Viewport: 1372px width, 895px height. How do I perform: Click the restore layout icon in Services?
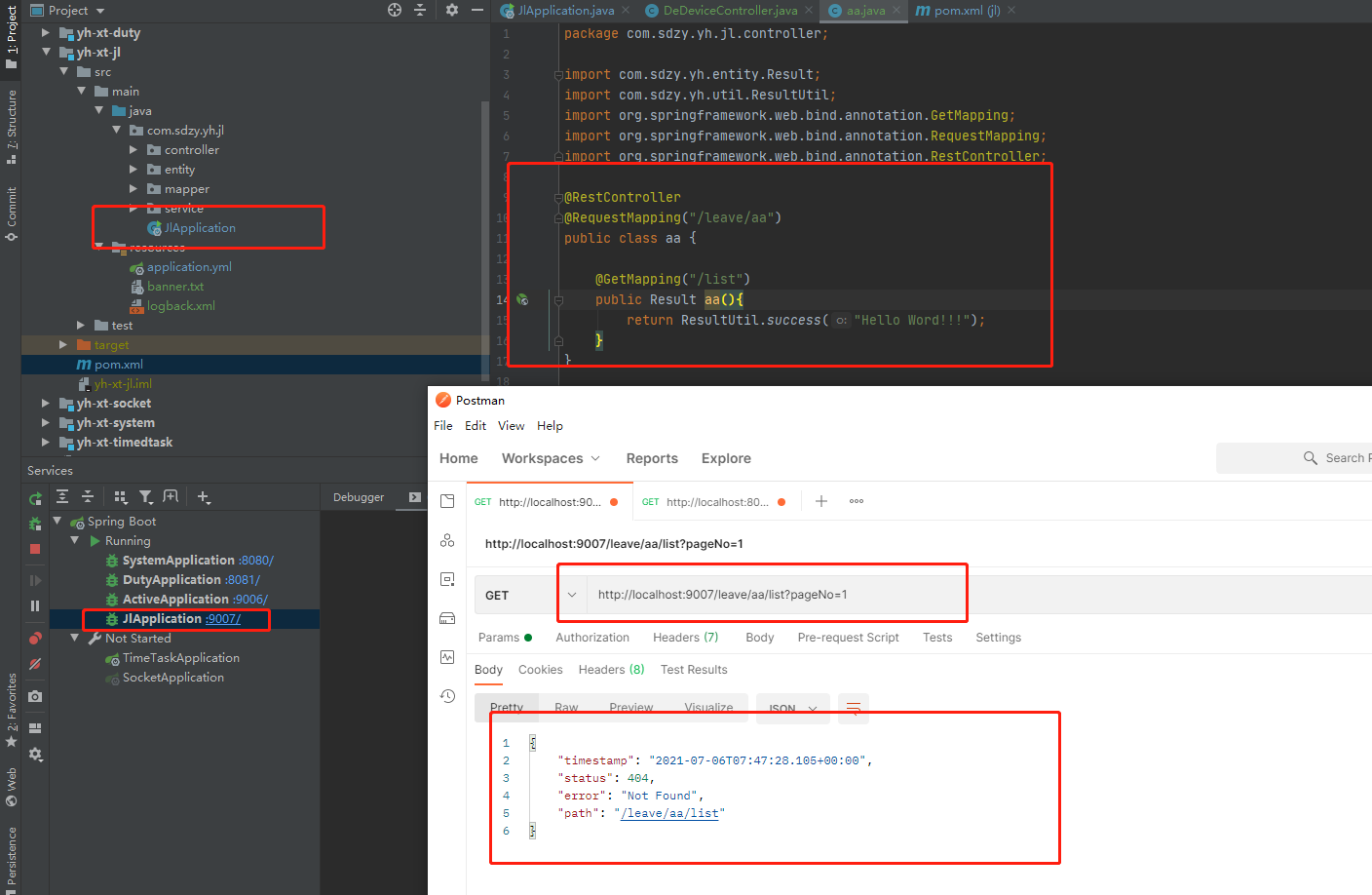point(35,727)
